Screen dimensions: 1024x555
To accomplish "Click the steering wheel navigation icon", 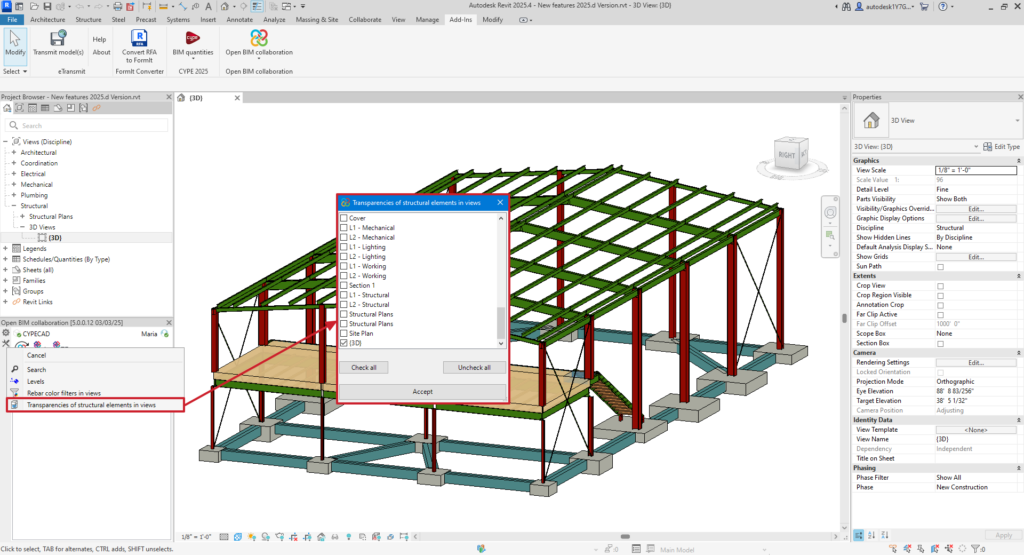I will click(830, 213).
